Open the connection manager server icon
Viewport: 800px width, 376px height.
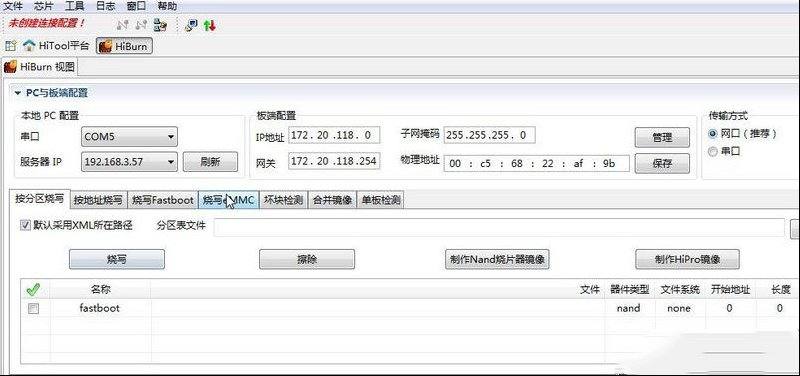pos(160,24)
